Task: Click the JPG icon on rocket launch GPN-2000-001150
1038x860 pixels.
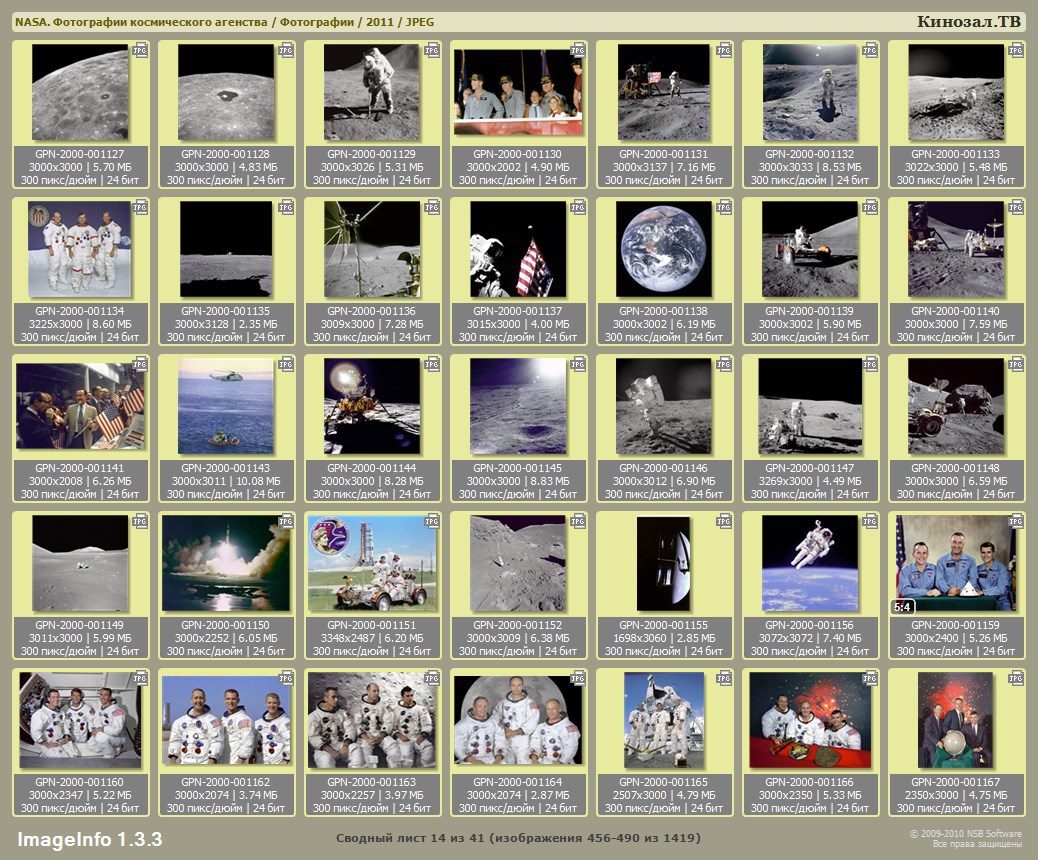Action: [286, 521]
